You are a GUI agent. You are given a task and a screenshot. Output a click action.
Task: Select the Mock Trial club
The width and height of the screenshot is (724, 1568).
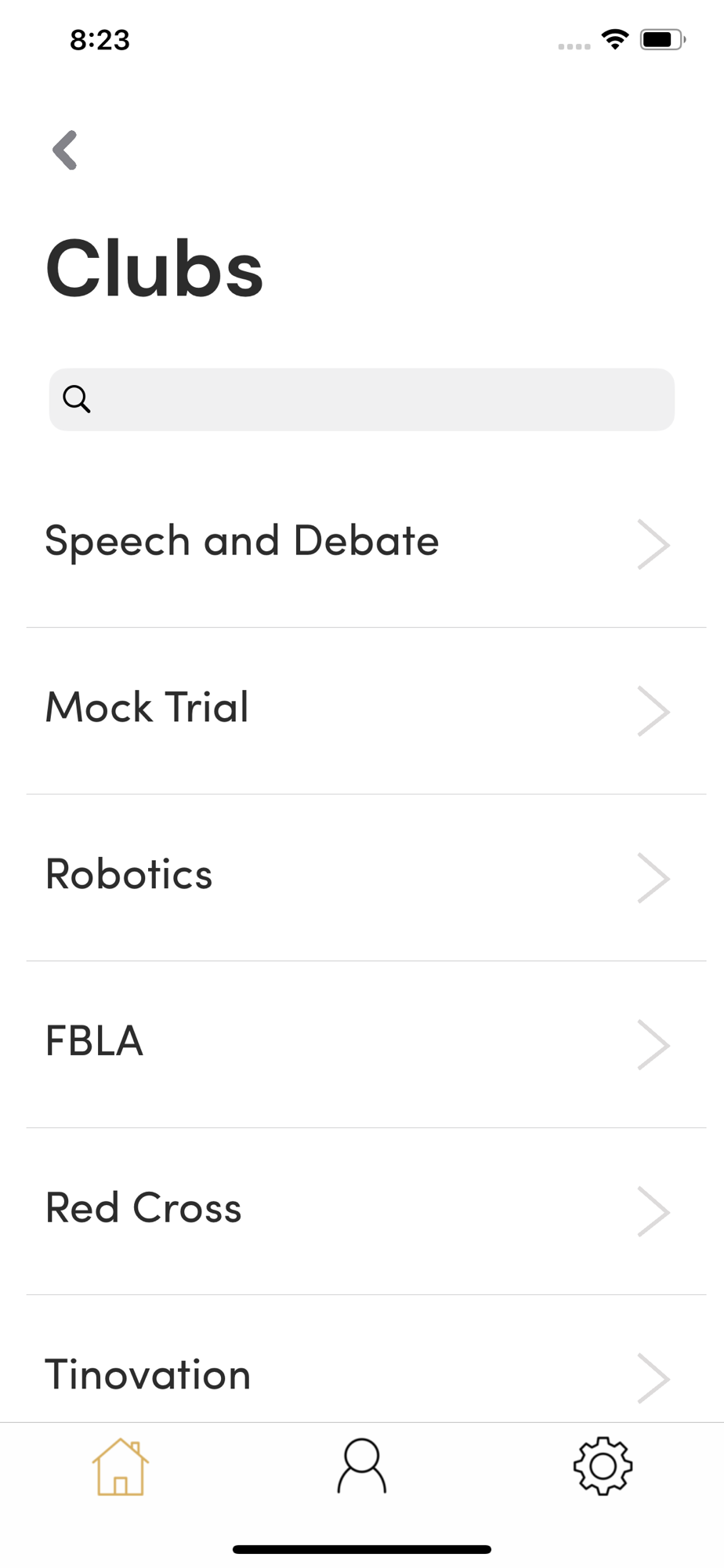(147, 707)
